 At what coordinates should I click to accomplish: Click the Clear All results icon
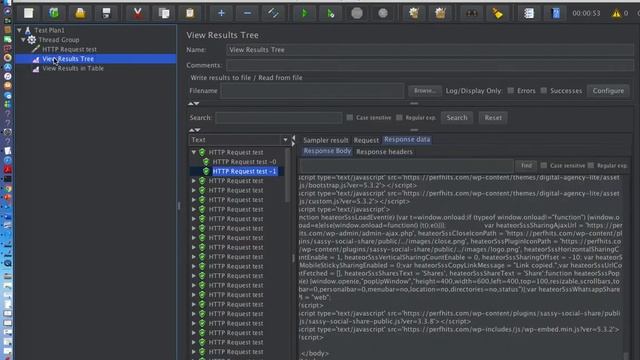[440, 13]
